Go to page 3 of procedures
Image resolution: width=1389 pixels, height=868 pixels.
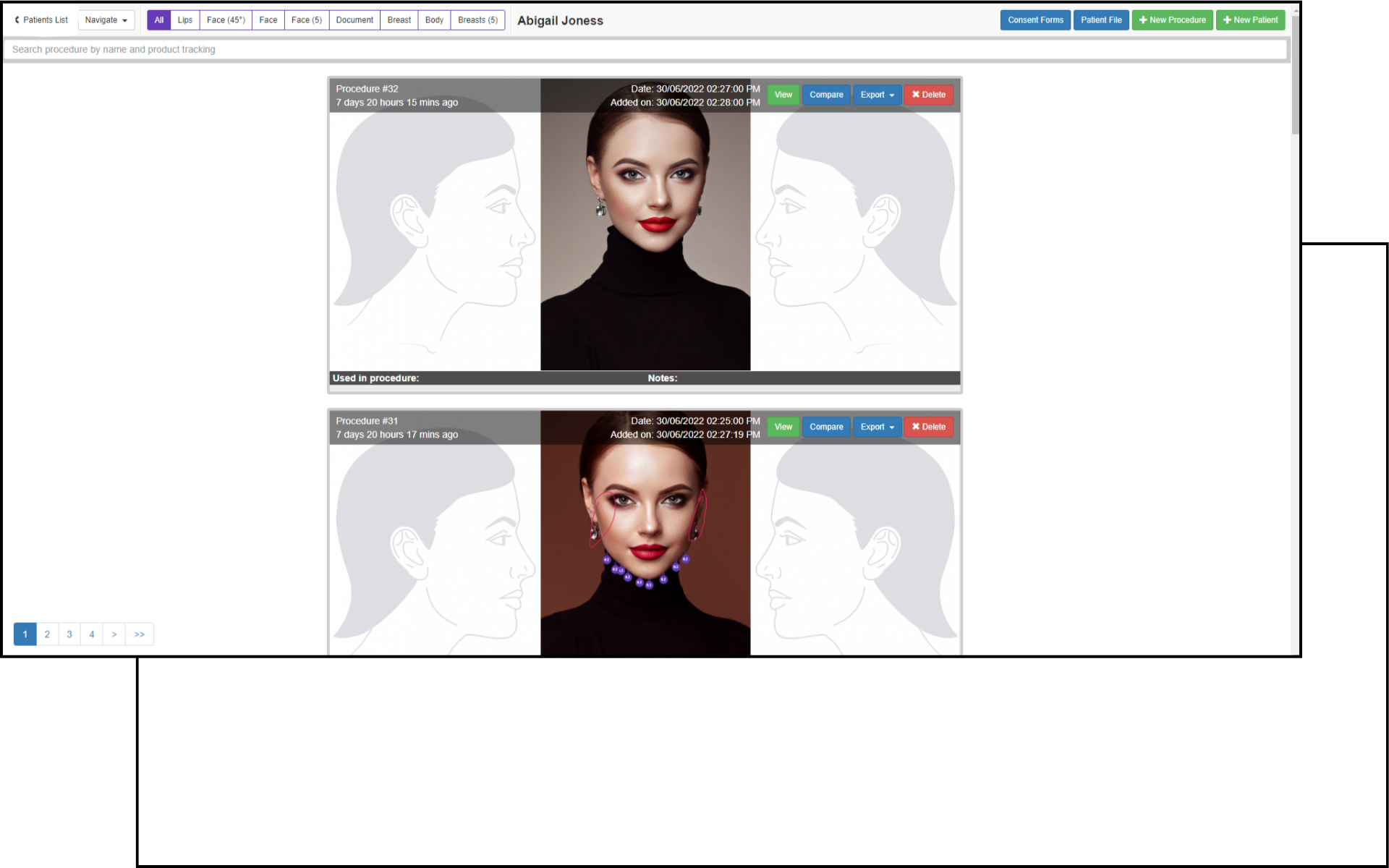coord(69,634)
